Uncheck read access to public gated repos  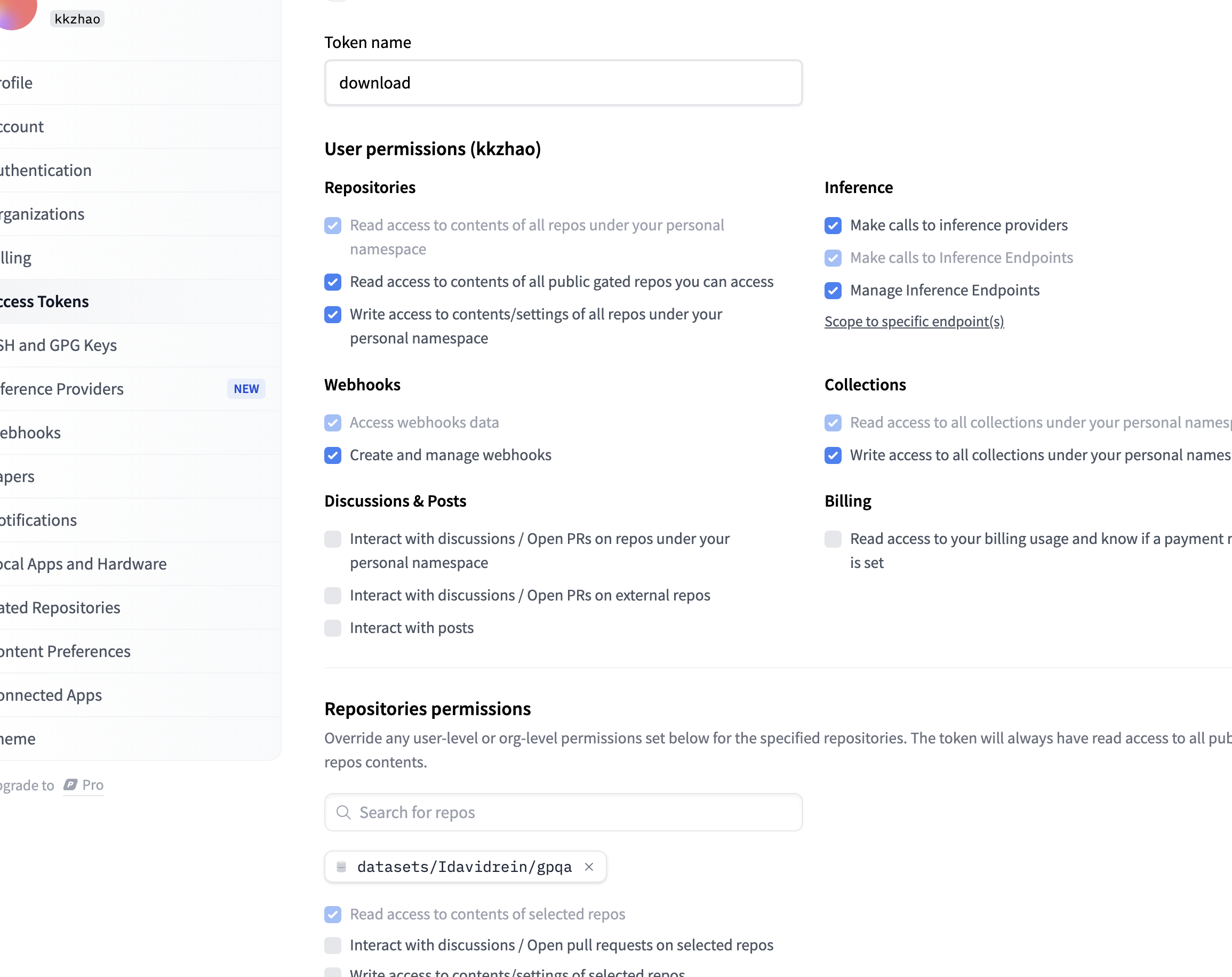click(333, 282)
